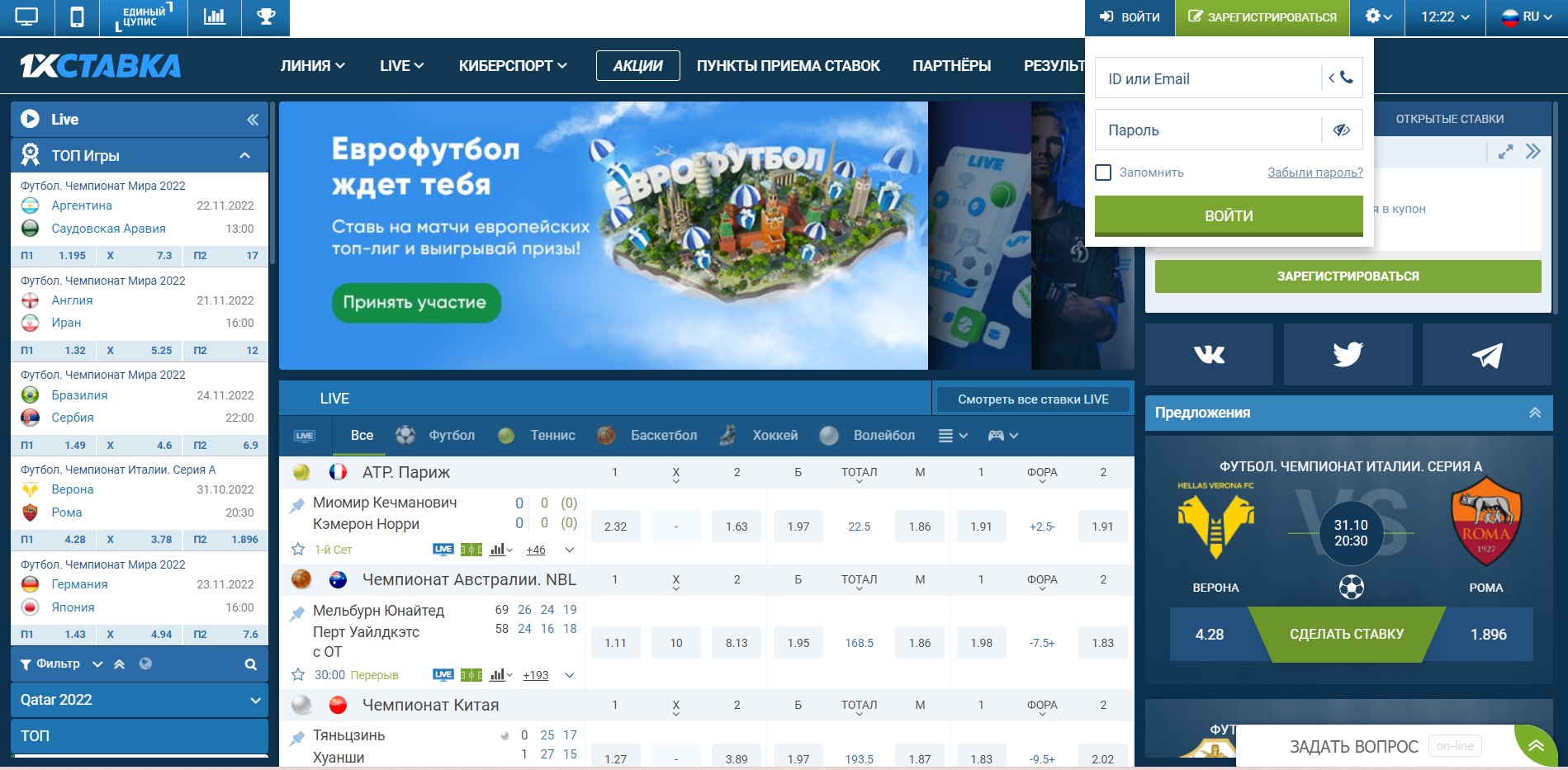Image resolution: width=1568 pixels, height=770 pixels.
Task: Switch login to phone number icon
Action: [x=1341, y=78]
